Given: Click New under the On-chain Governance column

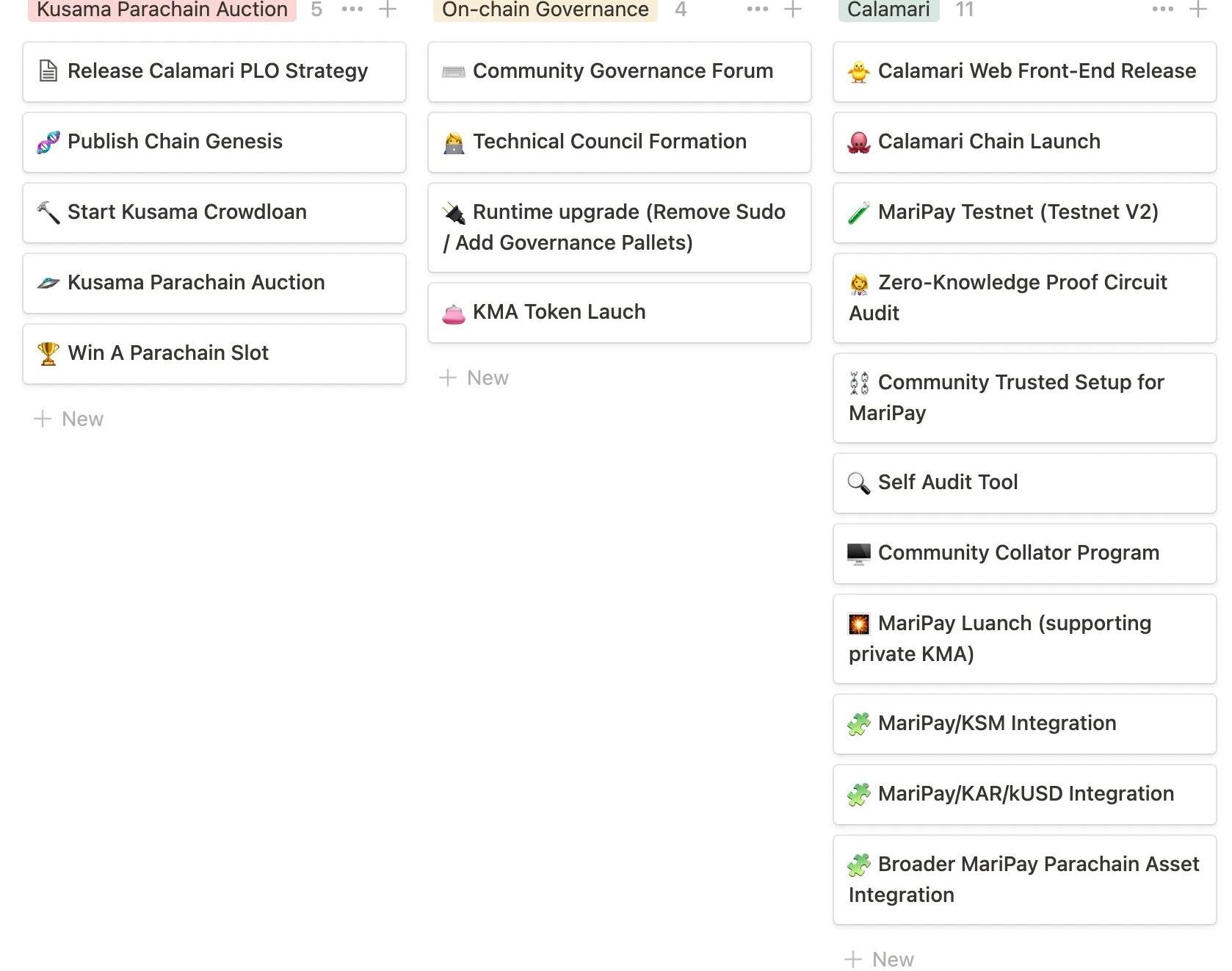Looking at the screenshot, I should [474, 378].
